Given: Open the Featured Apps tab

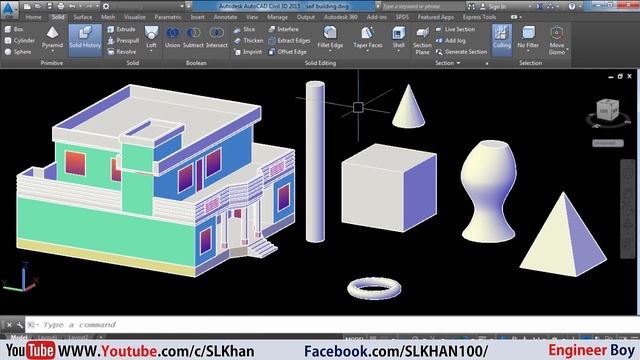Looking at the screenshot, I should [x=436, y=17].
